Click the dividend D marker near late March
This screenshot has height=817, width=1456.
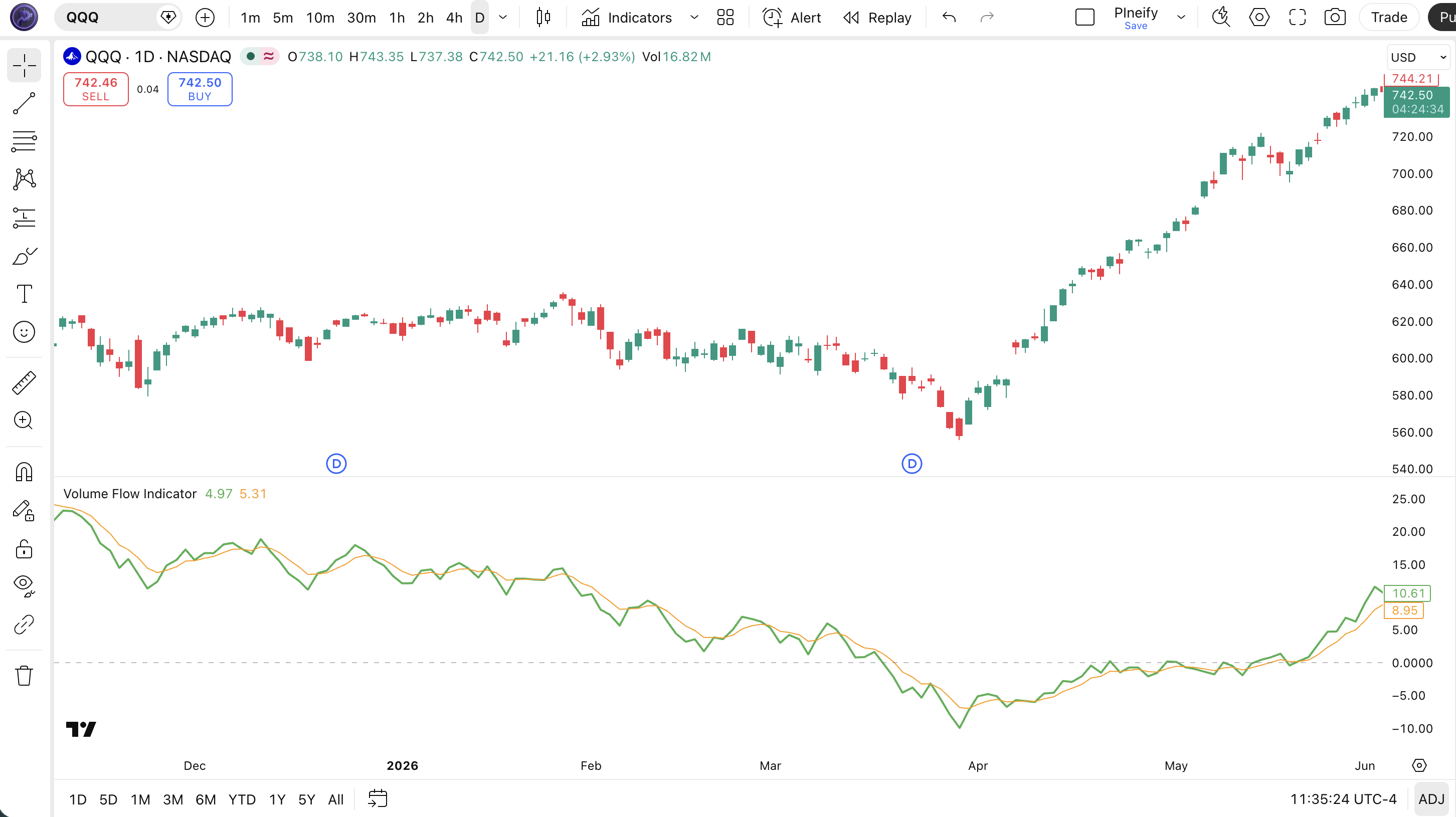pos(912,464)
